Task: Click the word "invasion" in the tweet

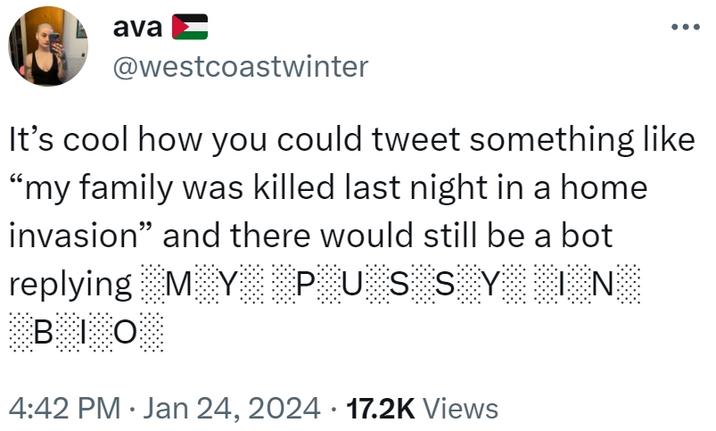Action: [77, 236]
